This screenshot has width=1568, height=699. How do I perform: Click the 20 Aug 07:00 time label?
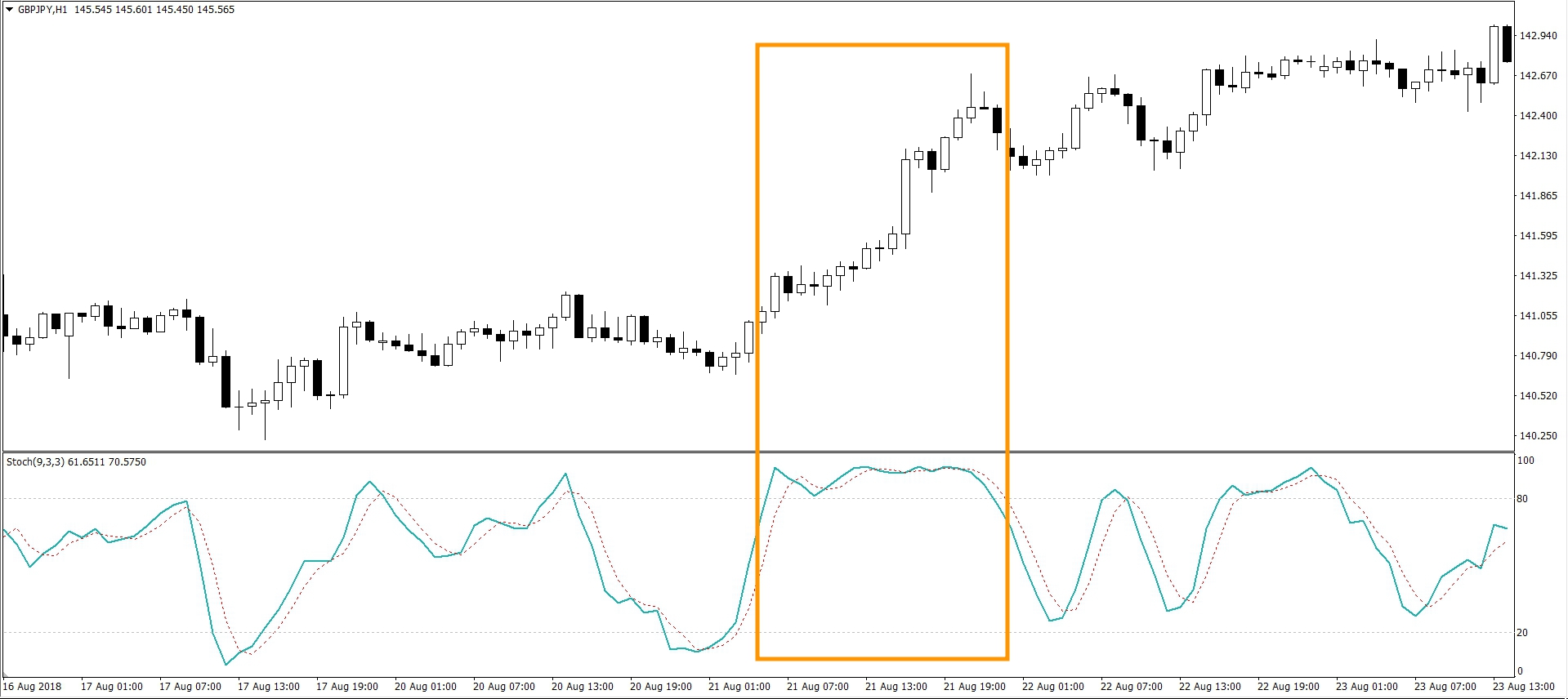pos(503,687)
